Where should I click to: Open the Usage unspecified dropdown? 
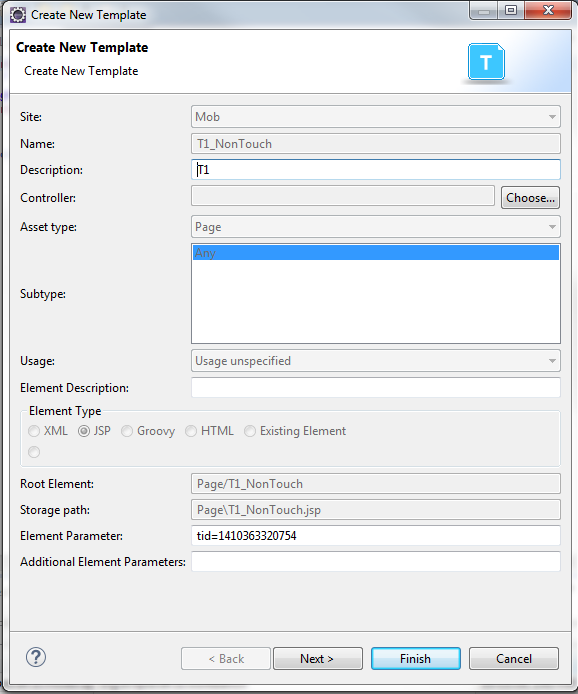pos(376,361)
